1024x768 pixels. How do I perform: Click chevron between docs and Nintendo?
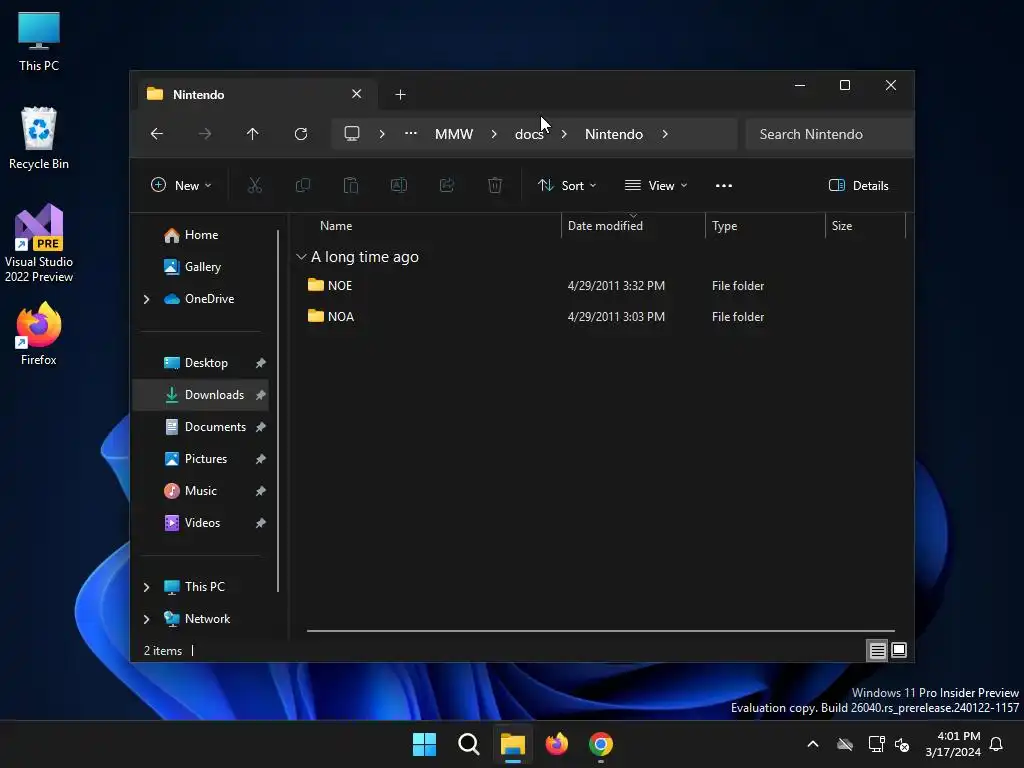coord(564,134)
